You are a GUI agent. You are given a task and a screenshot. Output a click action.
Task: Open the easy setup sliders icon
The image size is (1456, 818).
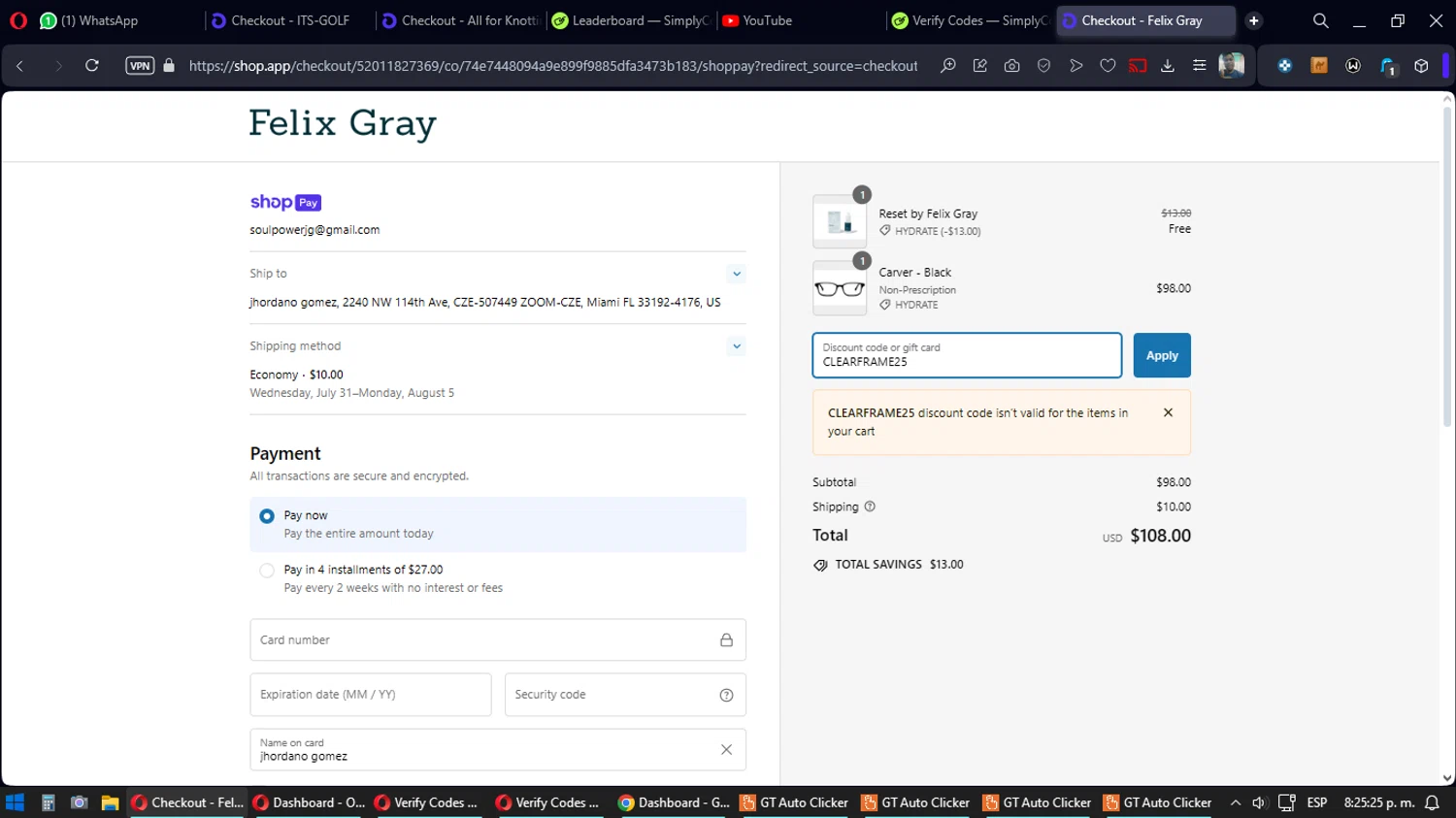tap(1200, 66)
